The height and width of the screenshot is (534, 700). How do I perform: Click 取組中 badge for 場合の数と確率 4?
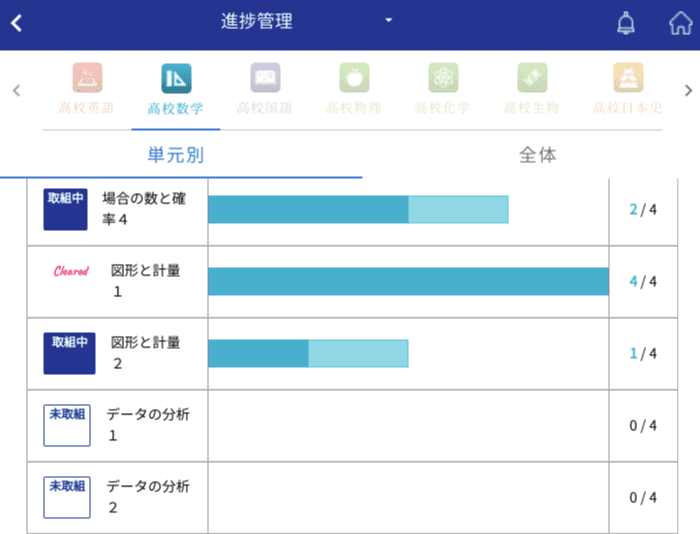point(65,209)
